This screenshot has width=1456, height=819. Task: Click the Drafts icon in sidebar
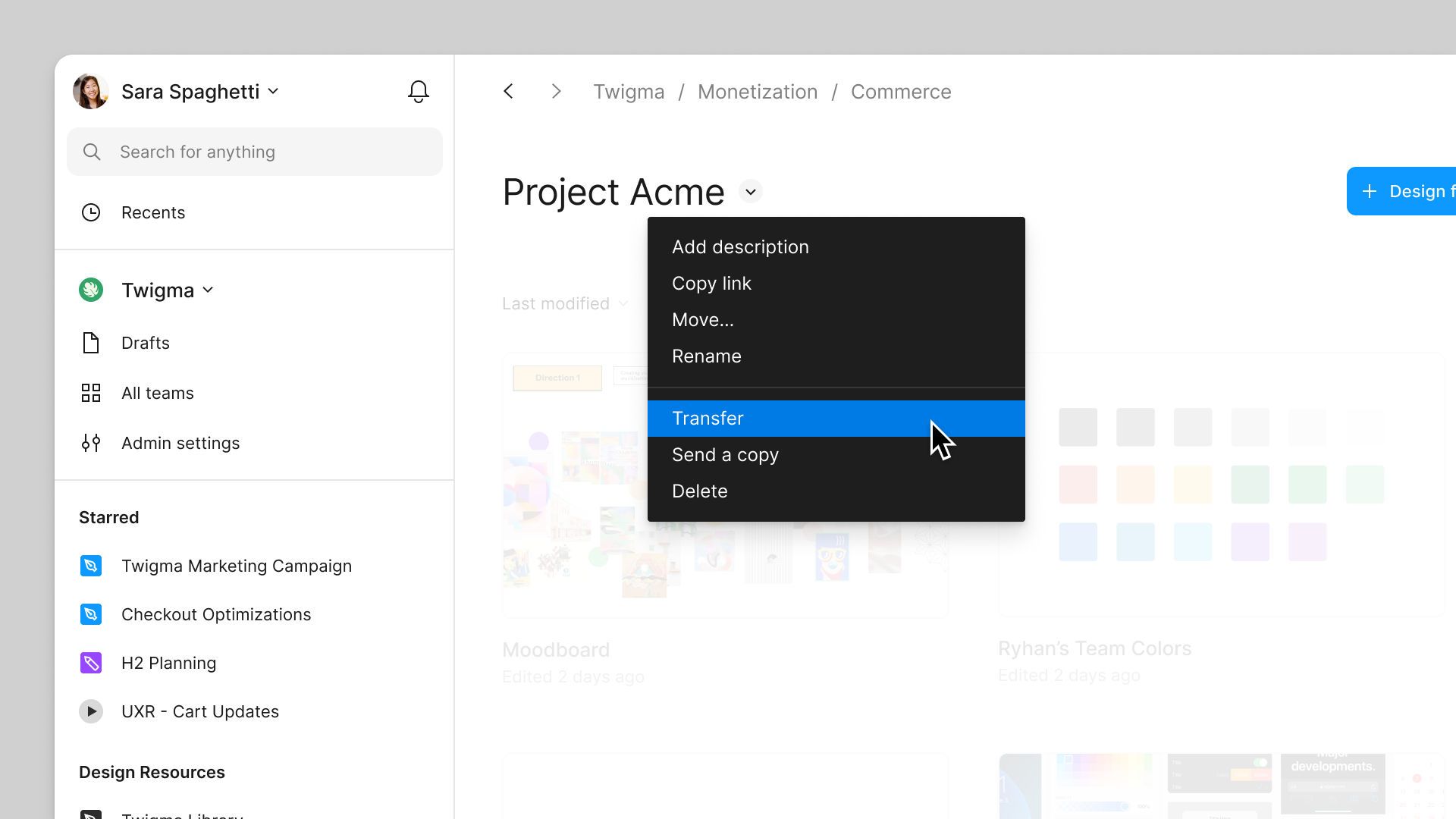(91, 343)
